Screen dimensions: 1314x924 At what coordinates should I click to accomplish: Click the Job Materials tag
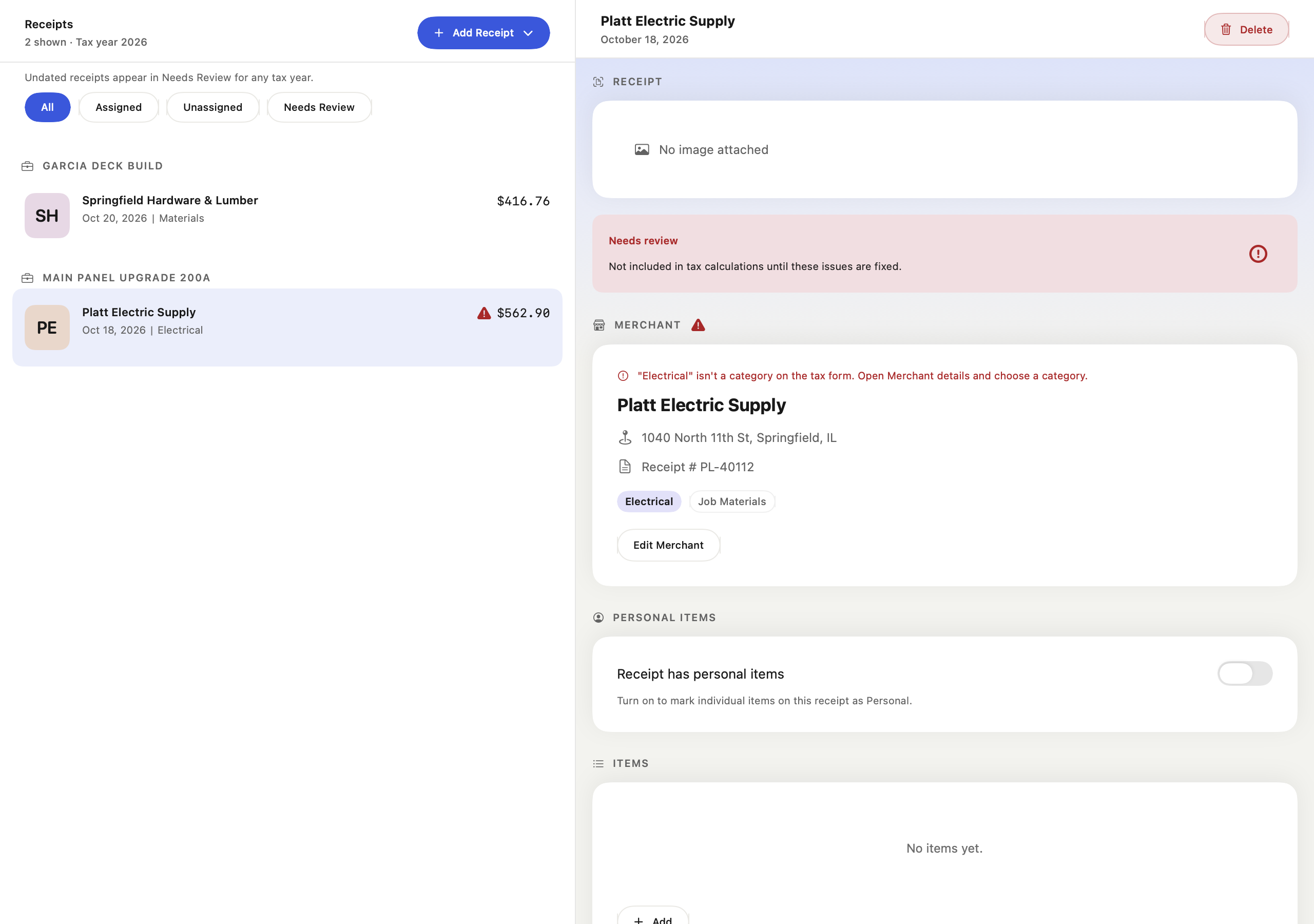coord(732,502)
